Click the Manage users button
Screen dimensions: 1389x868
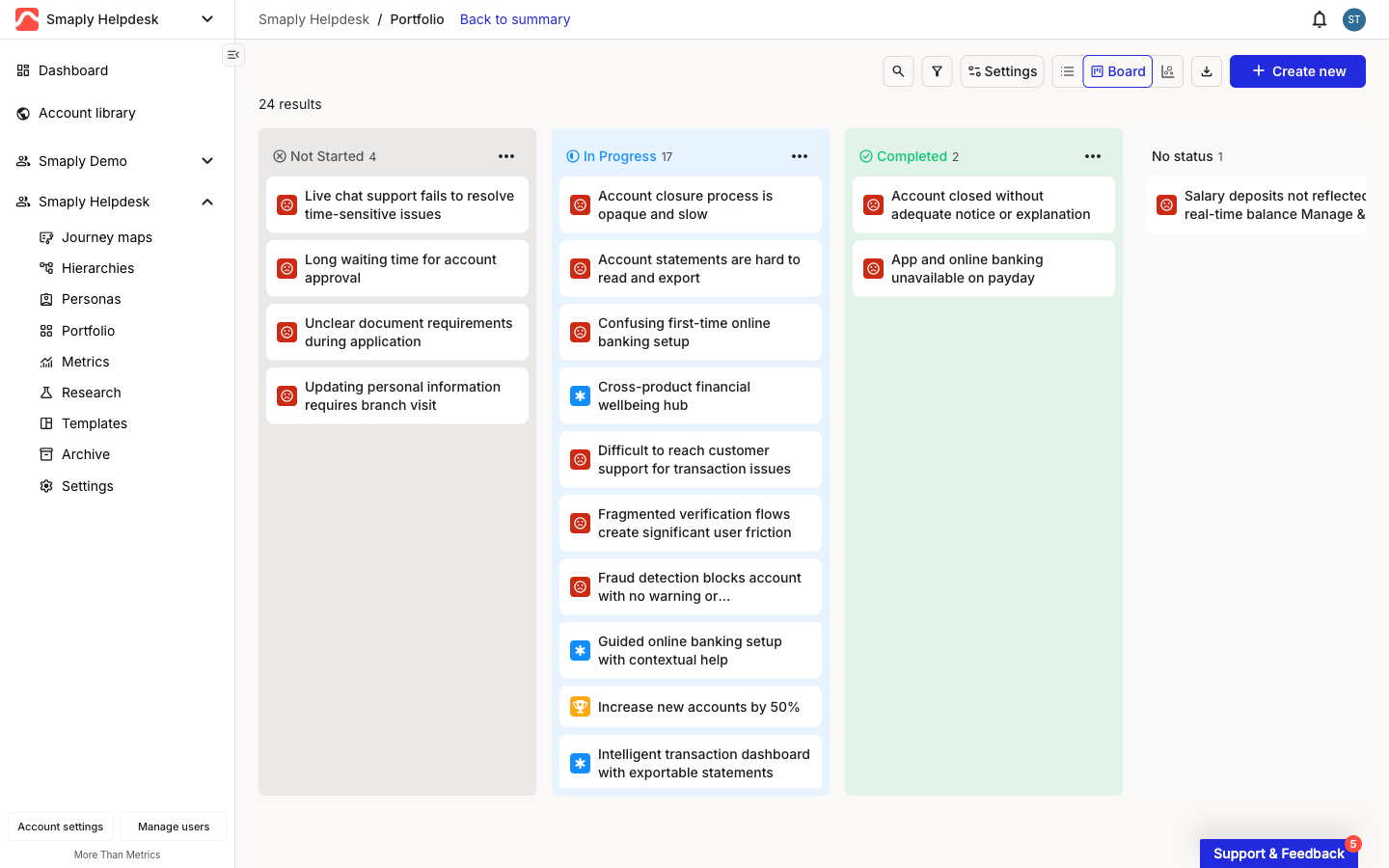(174, 827)
